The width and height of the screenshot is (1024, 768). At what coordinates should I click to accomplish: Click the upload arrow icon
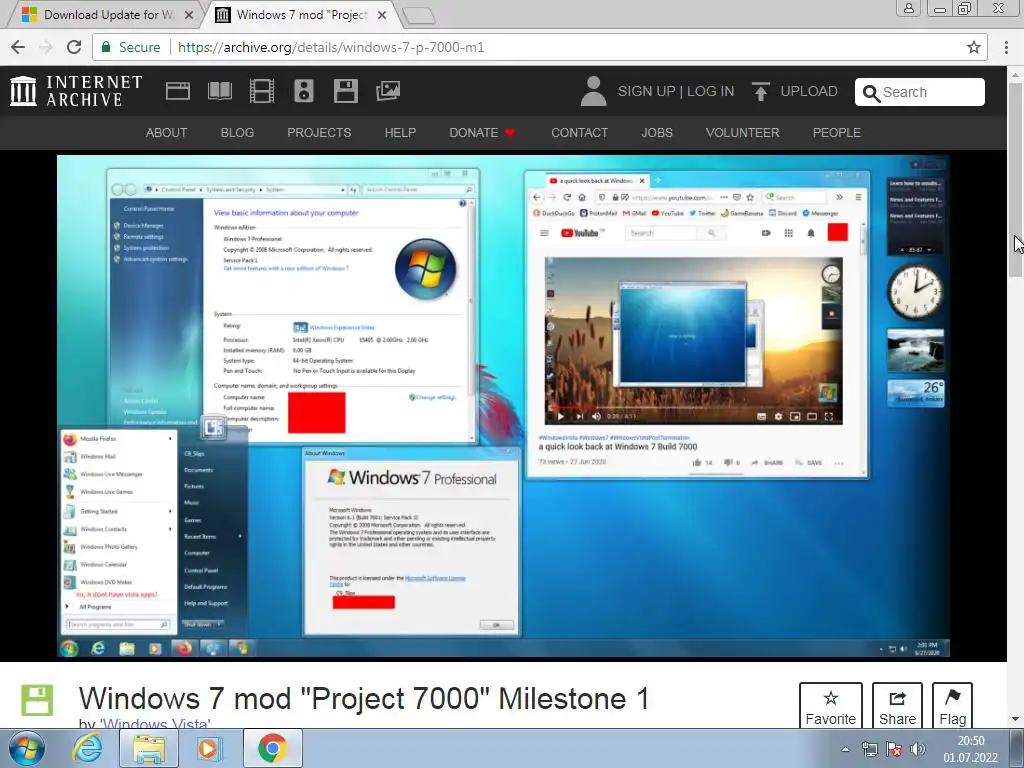760,91
